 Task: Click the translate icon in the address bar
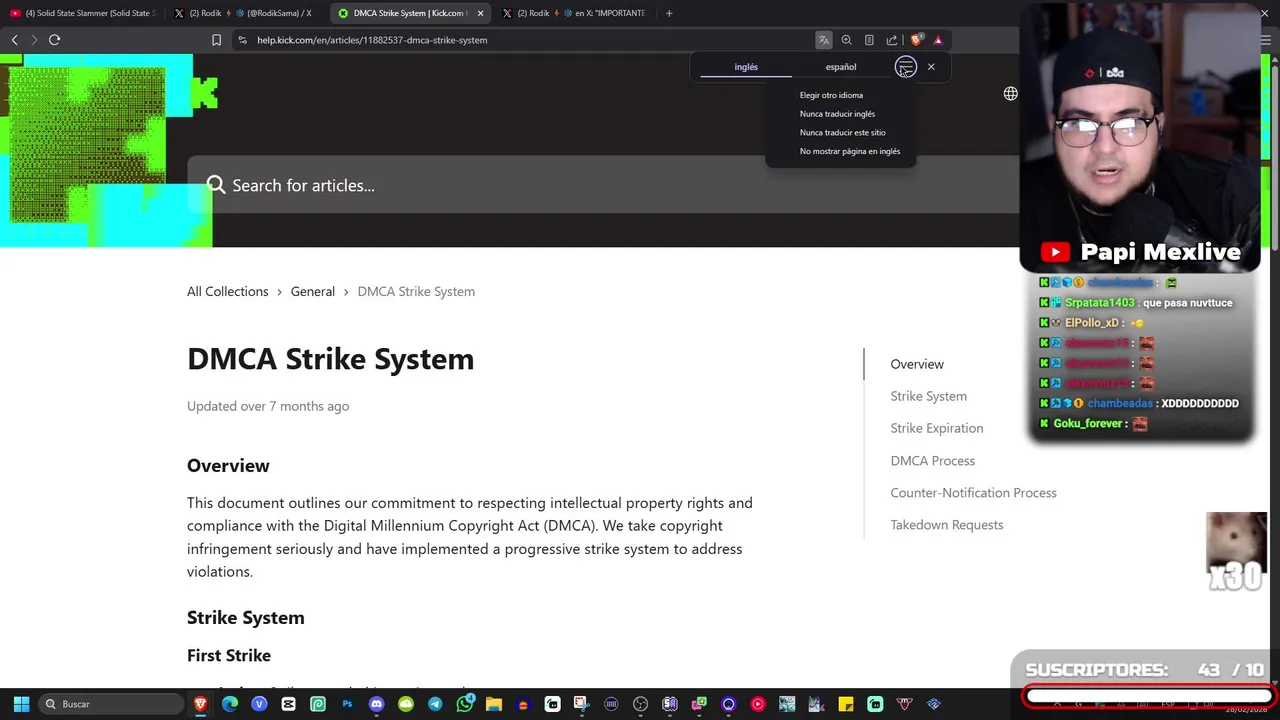[x=823, y=40]
